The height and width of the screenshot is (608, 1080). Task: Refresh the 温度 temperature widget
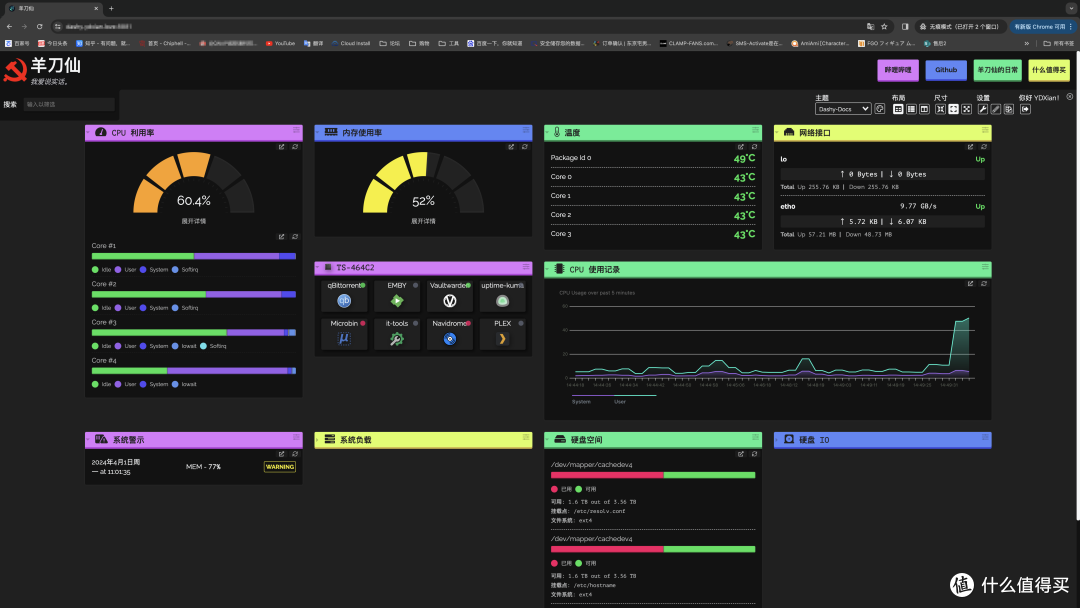click(x=754, y=147)
